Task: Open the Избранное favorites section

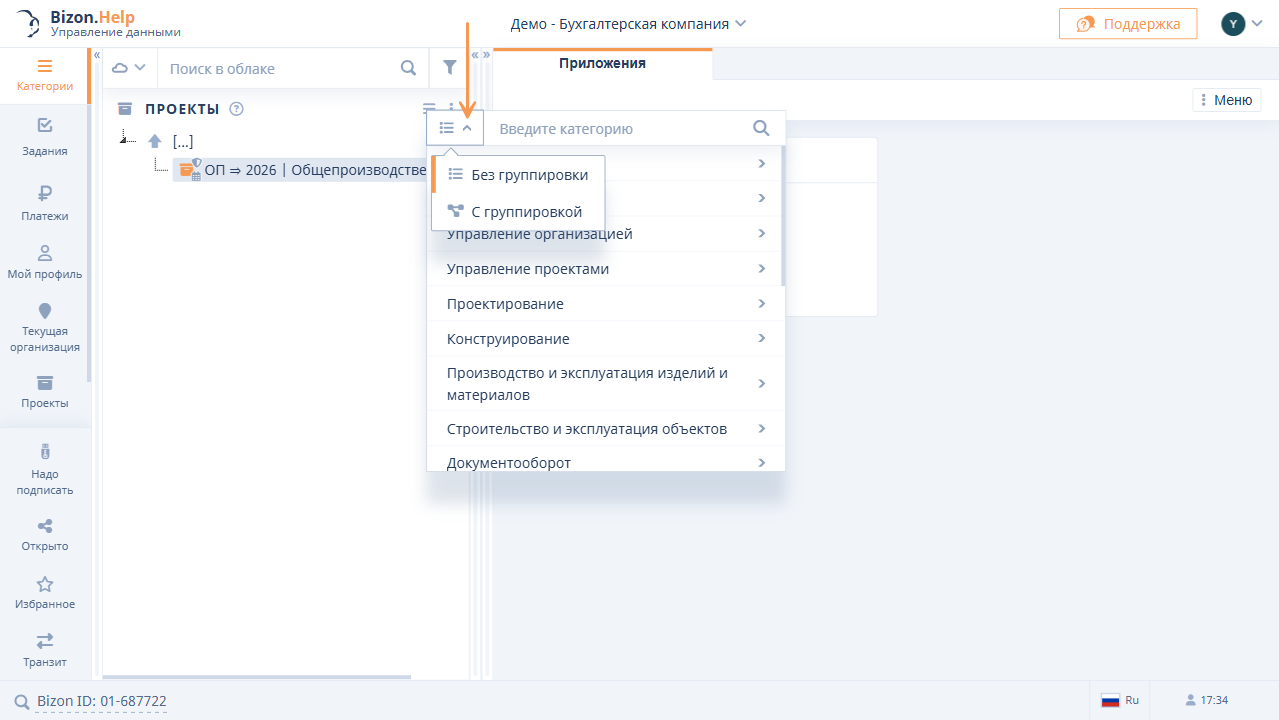Action: pos(45,592)
